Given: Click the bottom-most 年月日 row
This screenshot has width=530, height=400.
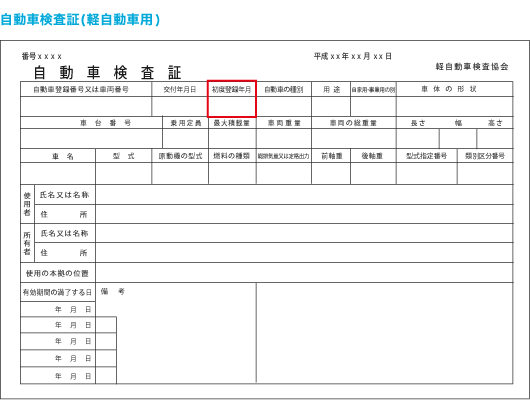Looking at the screenshot, I should (58, 376).
